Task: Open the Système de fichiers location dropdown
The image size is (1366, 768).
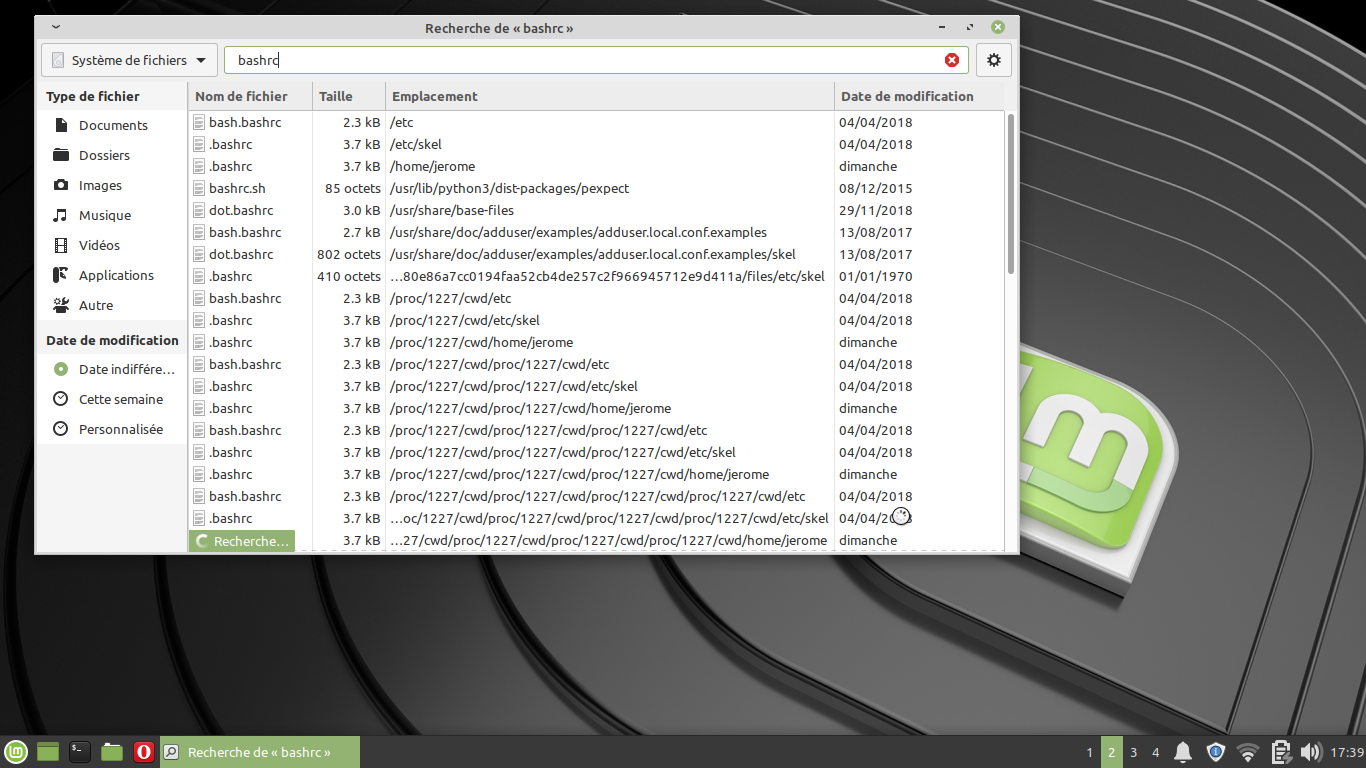Action: 129,60
